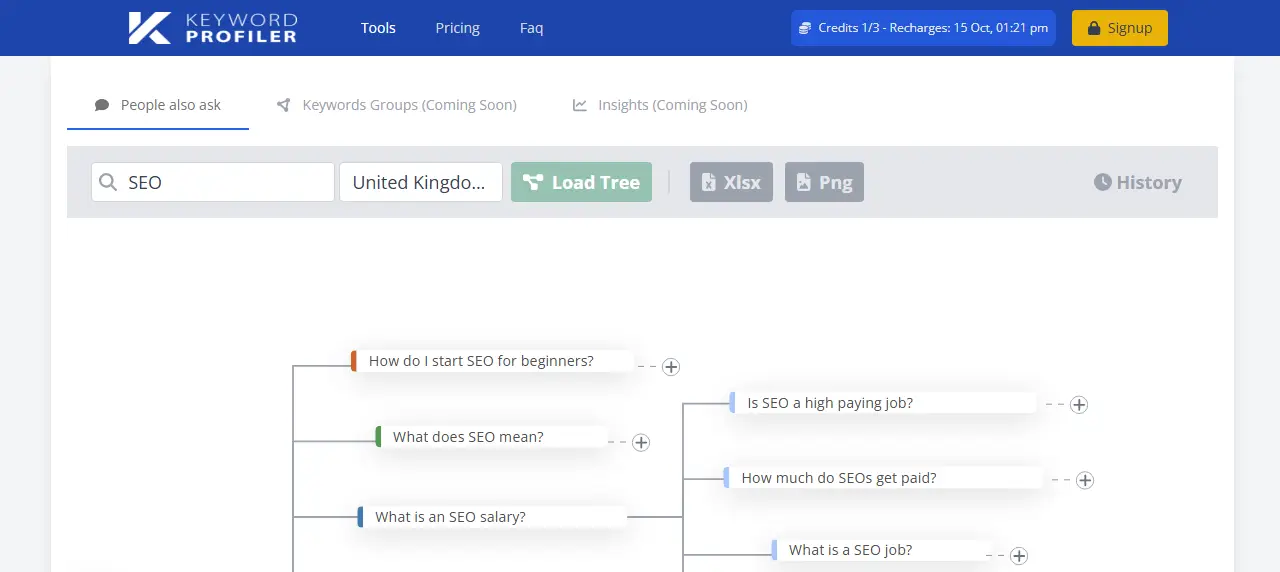Click the chart icon on Insights

pos(580,105)
